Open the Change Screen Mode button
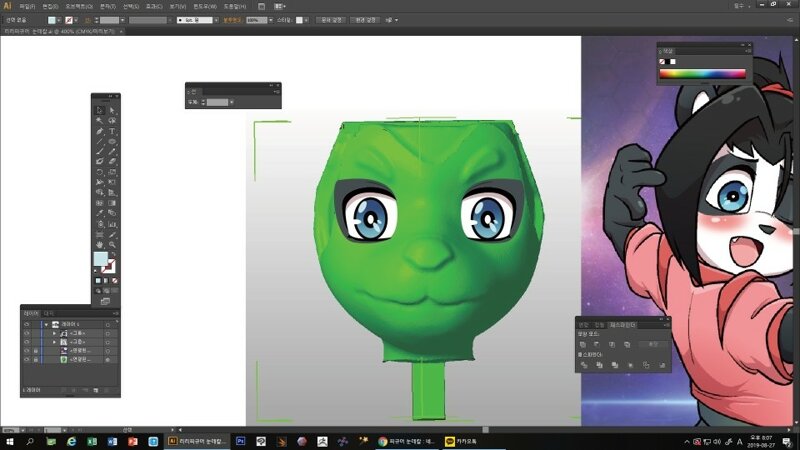Viewport: 800px width, 450px height. 105,301
